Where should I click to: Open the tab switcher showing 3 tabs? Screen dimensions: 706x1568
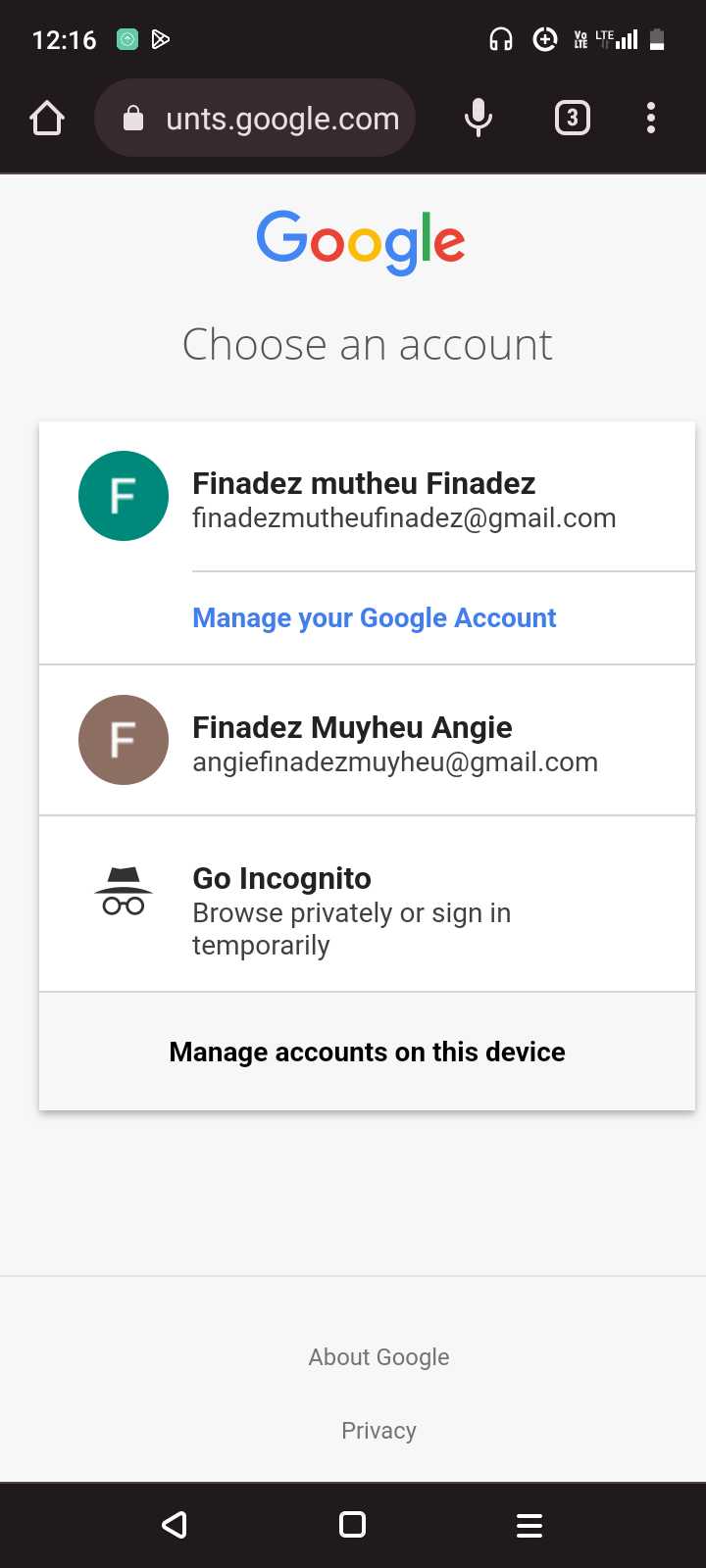click(x=573, y=119)
